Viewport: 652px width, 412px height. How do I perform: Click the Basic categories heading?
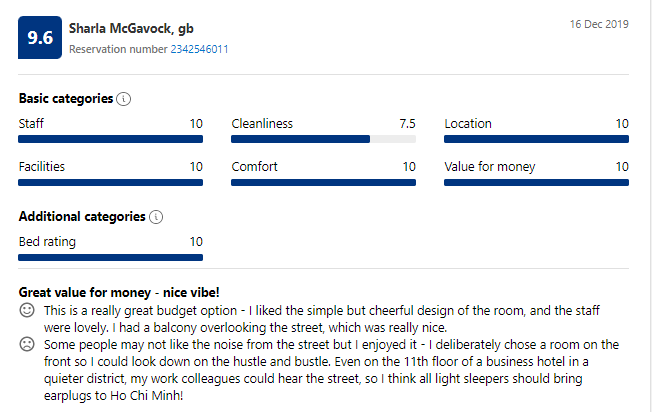click(66, 99)
